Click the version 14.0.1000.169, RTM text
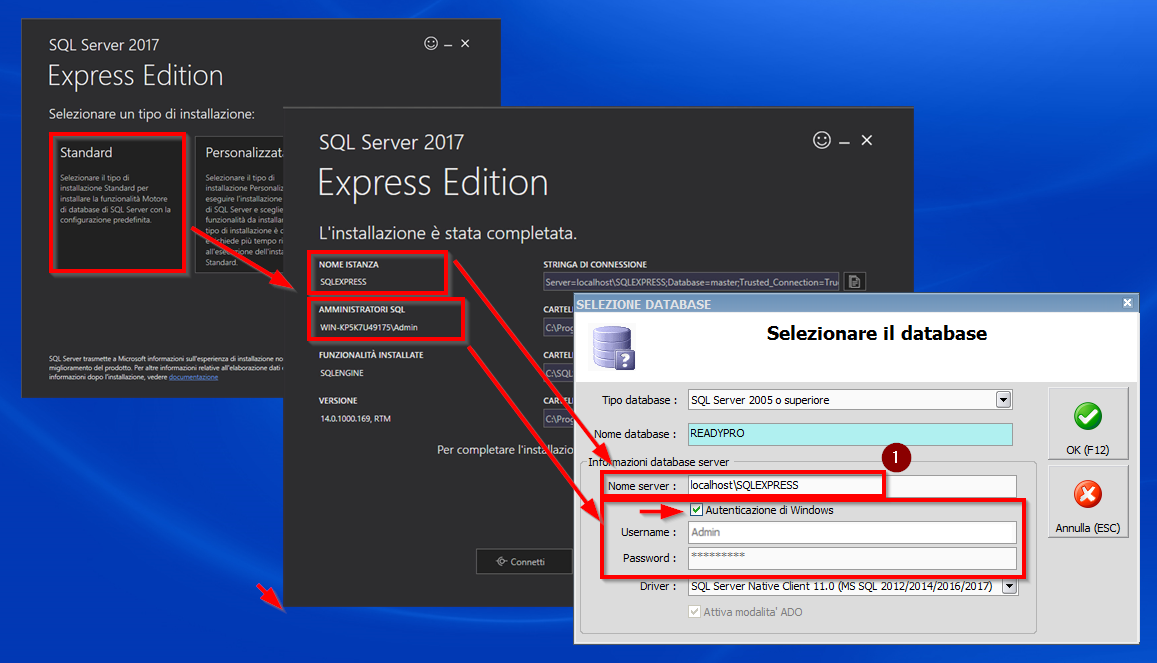 tap(355, 418)
